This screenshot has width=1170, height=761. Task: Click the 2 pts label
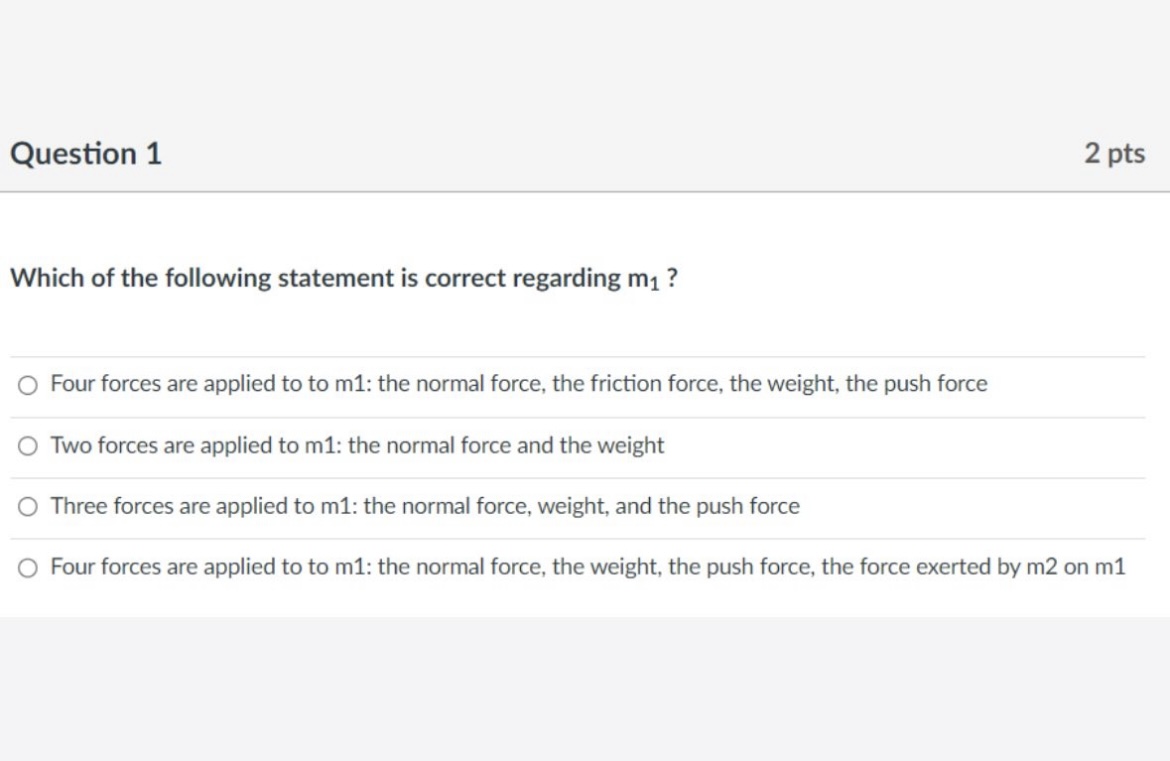(1117, 153)
